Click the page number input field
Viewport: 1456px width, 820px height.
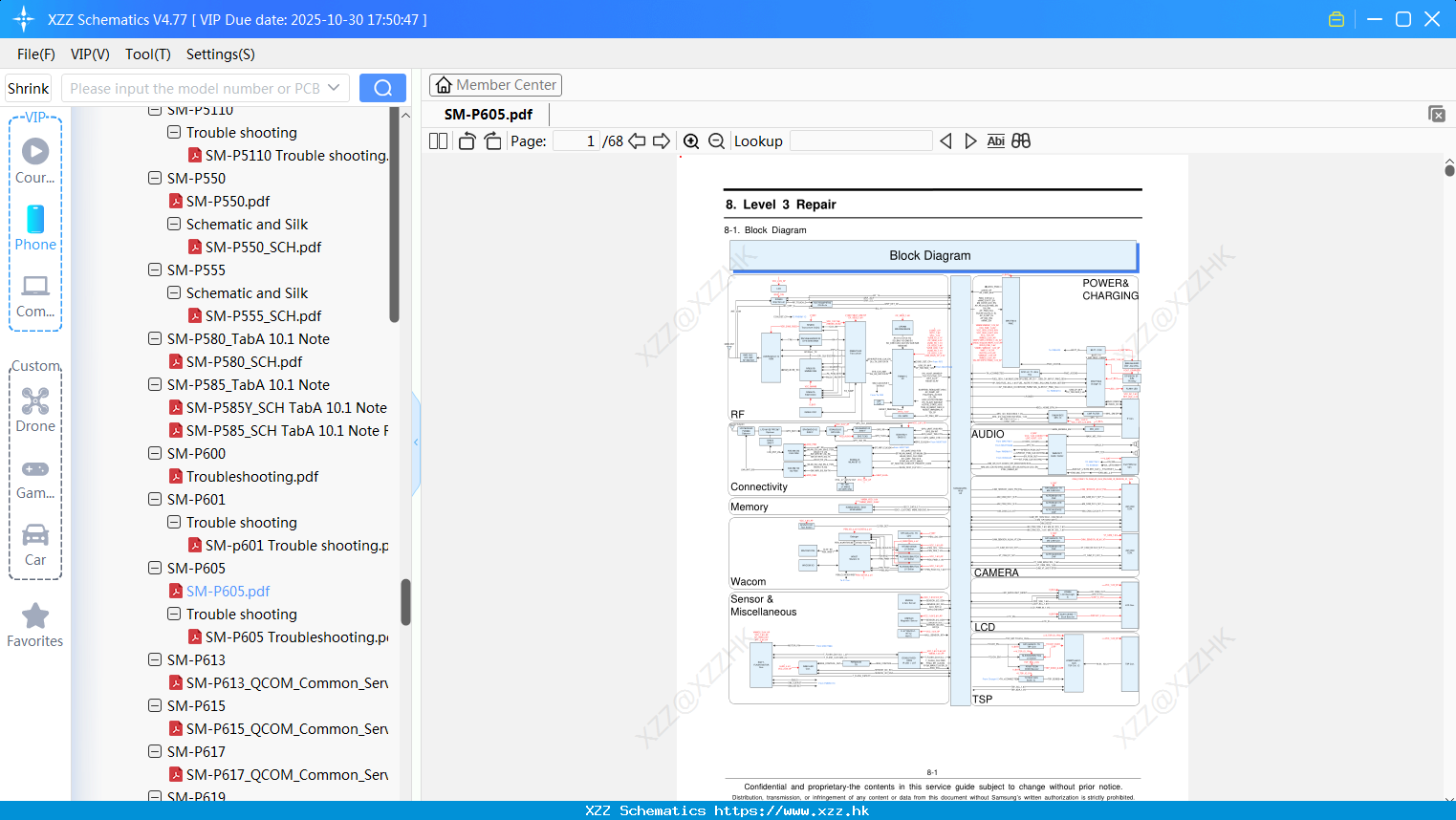[576, 140]
